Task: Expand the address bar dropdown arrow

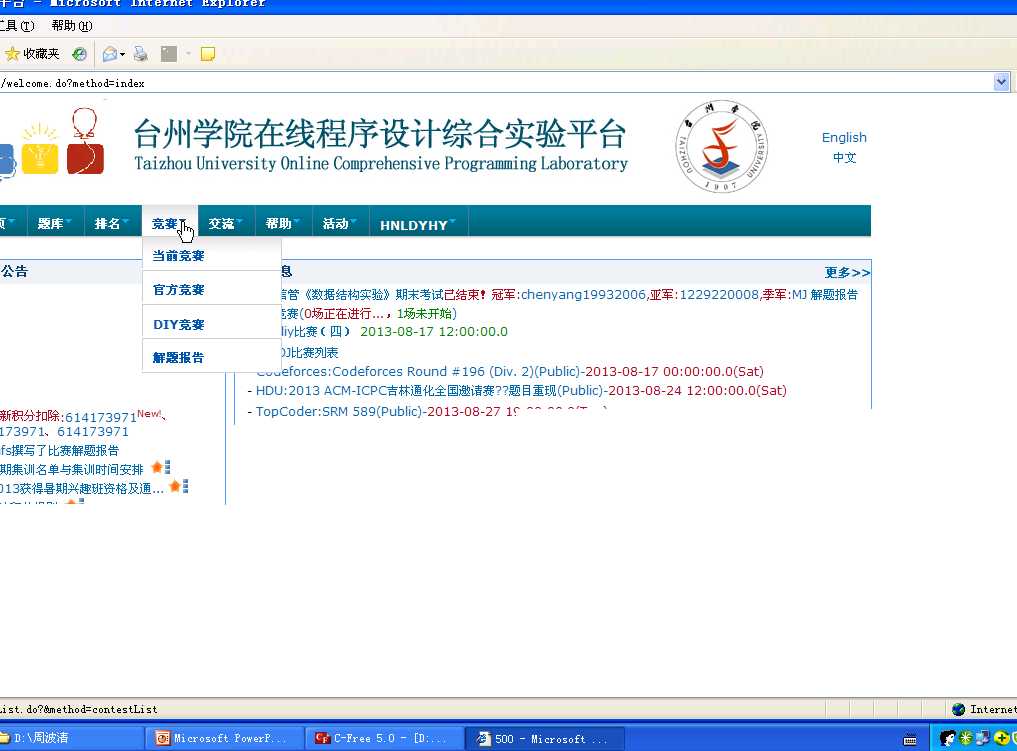Action: [1001, 82]
